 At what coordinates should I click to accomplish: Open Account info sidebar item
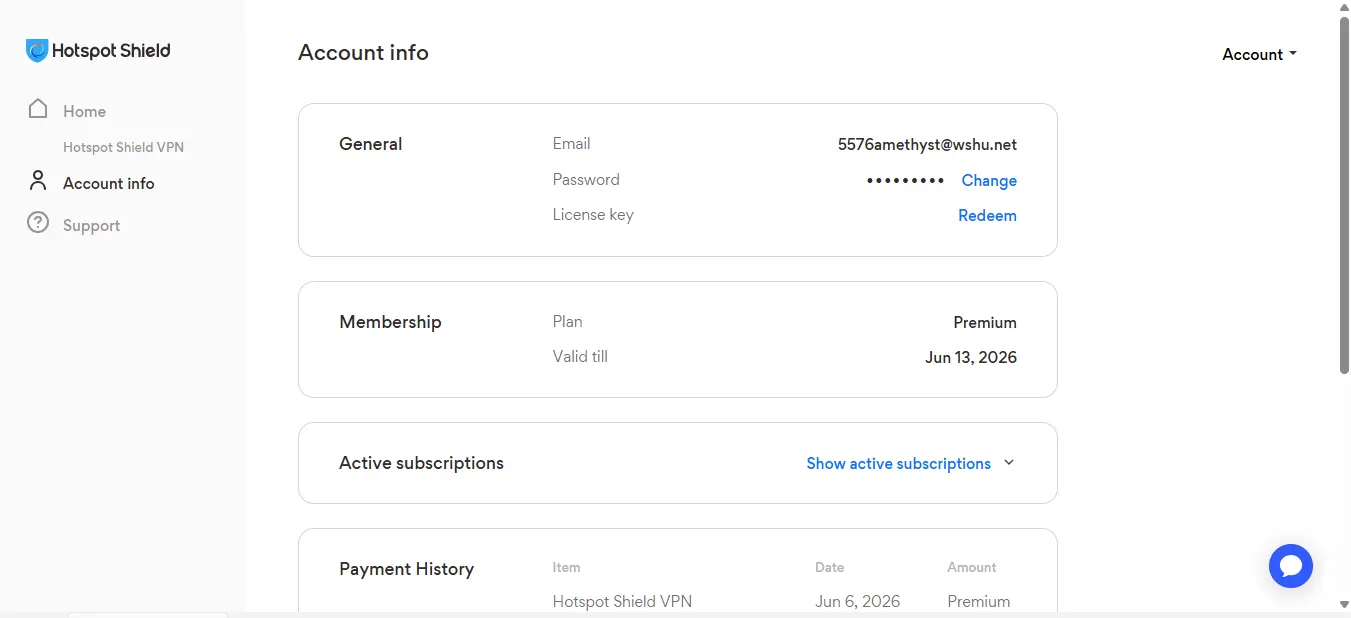tap(108, 183)
